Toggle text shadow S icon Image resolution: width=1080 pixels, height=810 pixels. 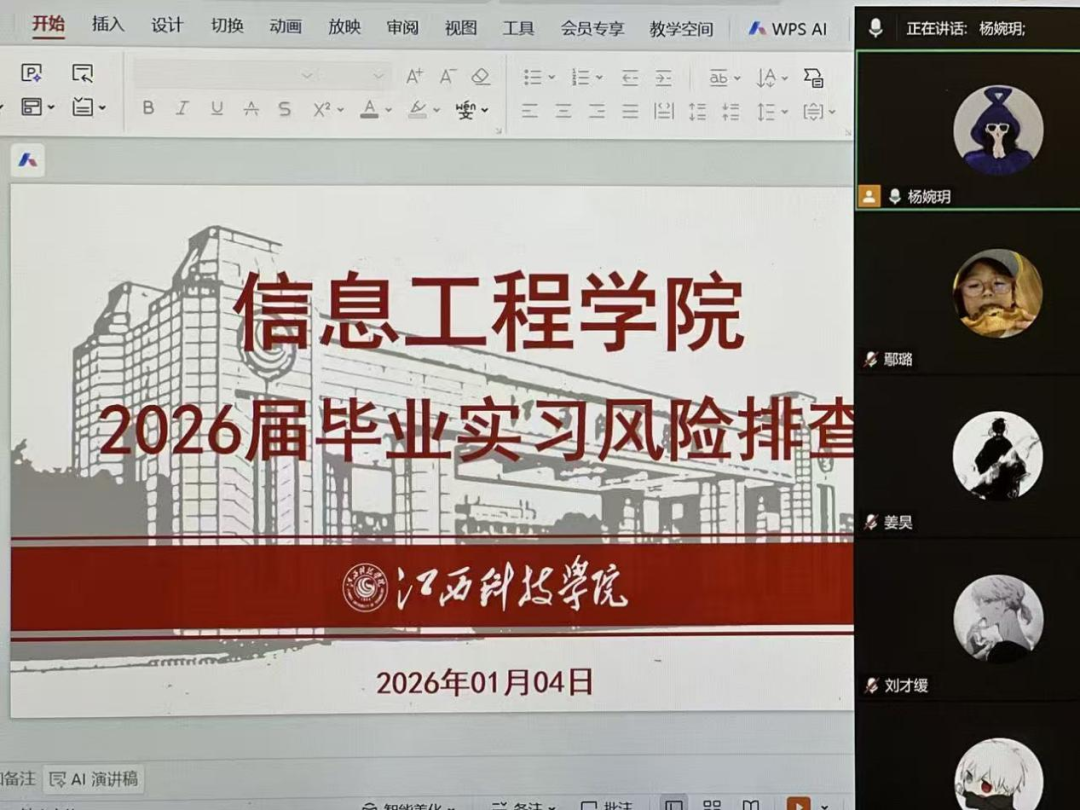click(284, 109)
